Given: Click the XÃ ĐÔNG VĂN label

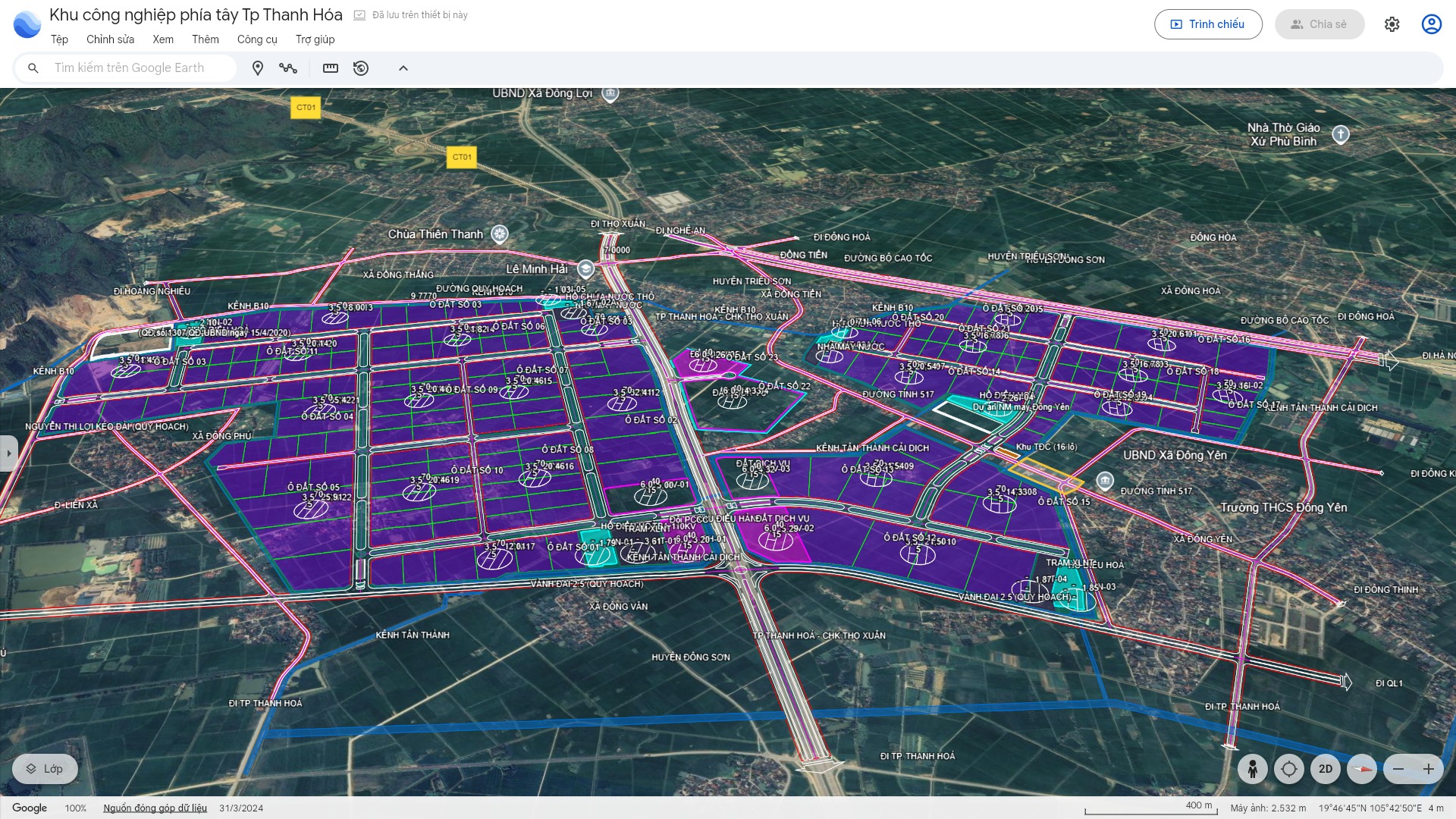Looking at the screenshot, I should [619, 607].
